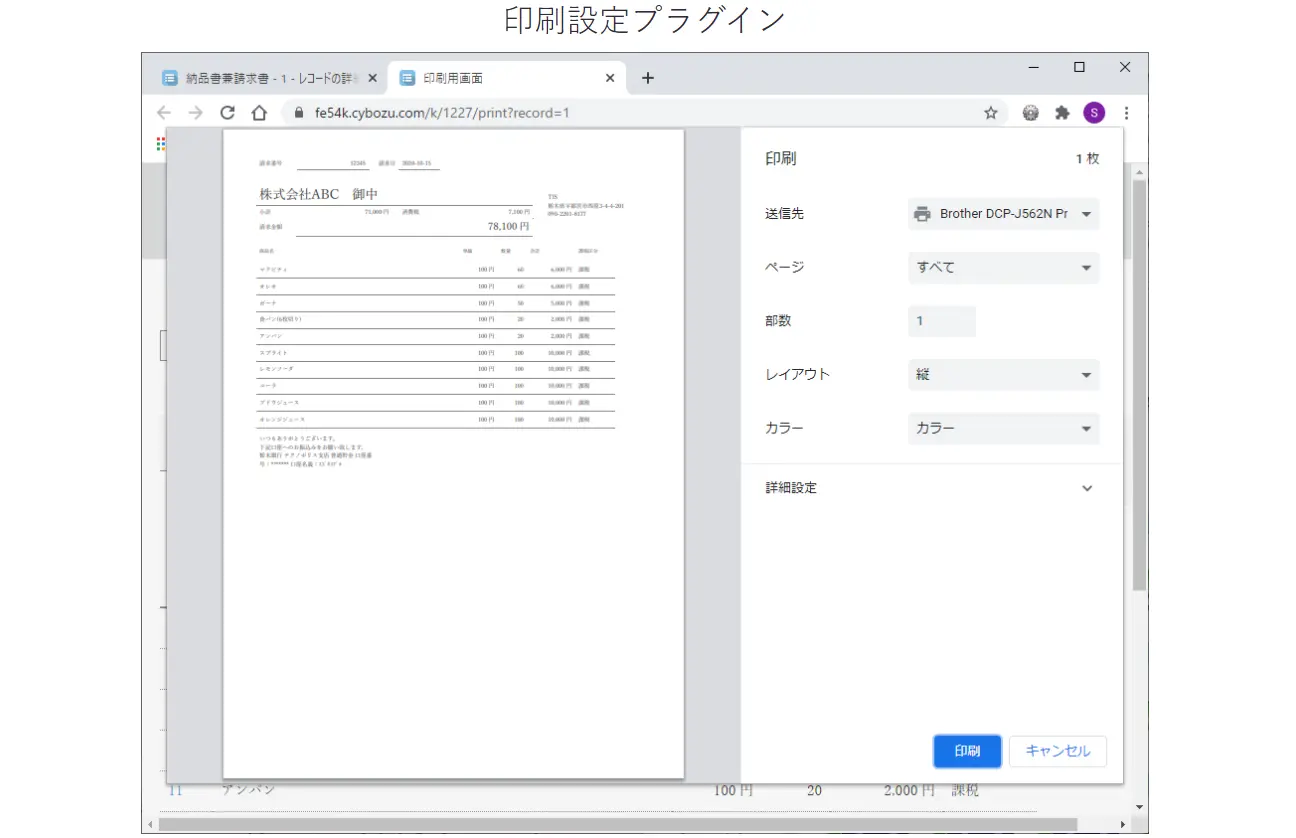This screenshot has width=1296, height=838.
Task: Reload the page with refresh icon
Action: click(x=227, y=113)
